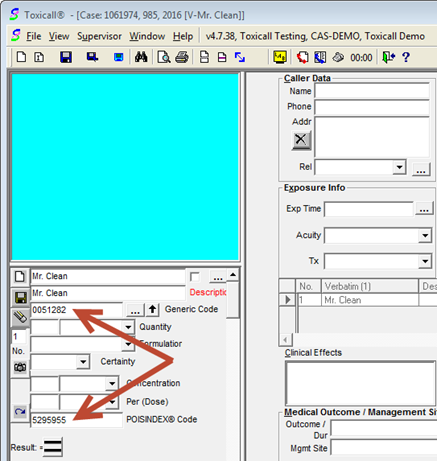The image size is (437, 461).
Task: Click the Mr. Clean cell in verbatim grid
Action: 369,300
